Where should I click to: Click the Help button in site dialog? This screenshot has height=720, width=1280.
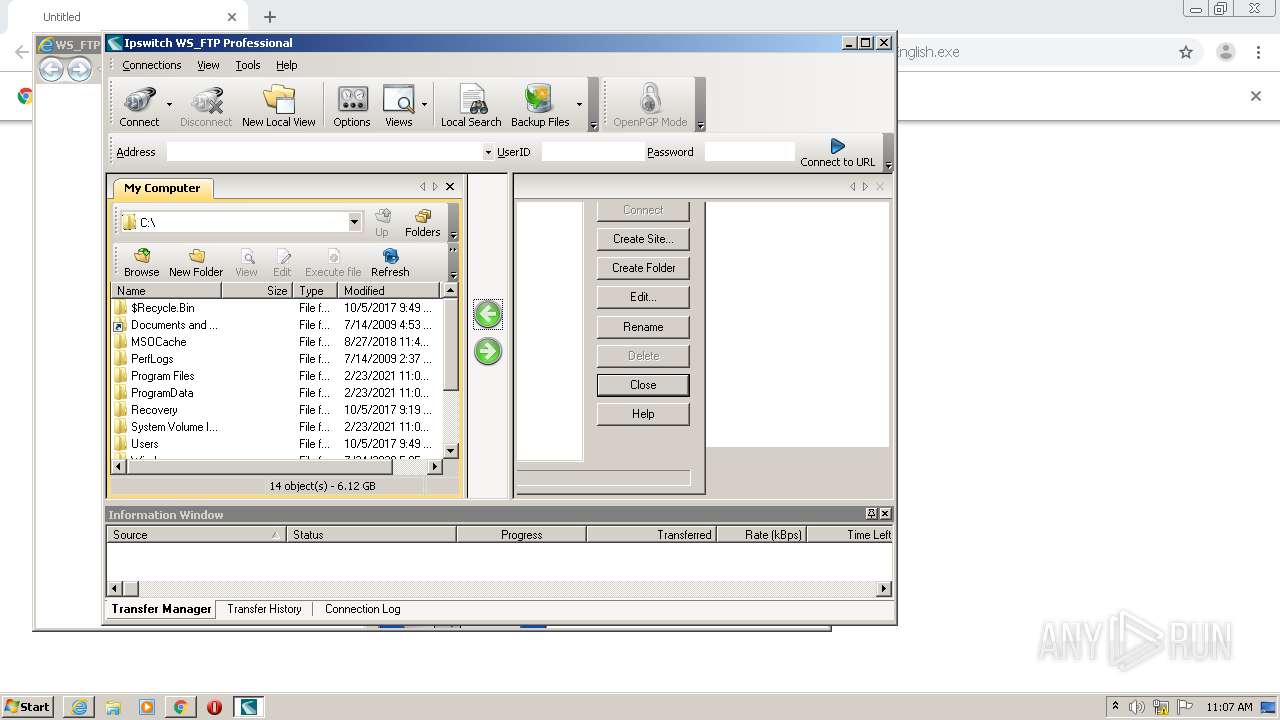pos(643,414)
